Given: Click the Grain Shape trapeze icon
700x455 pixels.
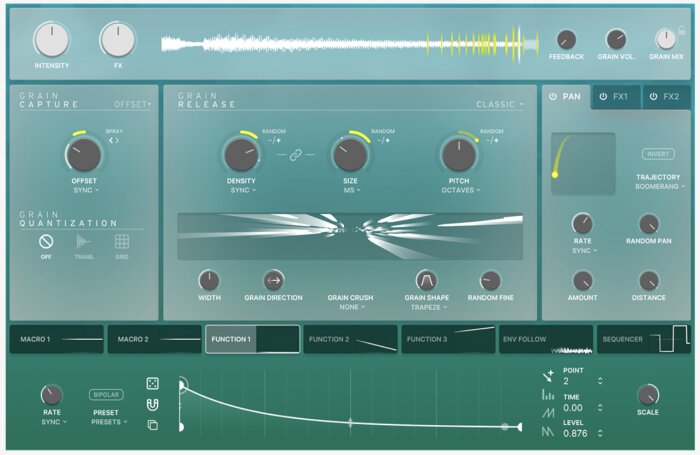Looking at the screenshot, I should point(426,280).
